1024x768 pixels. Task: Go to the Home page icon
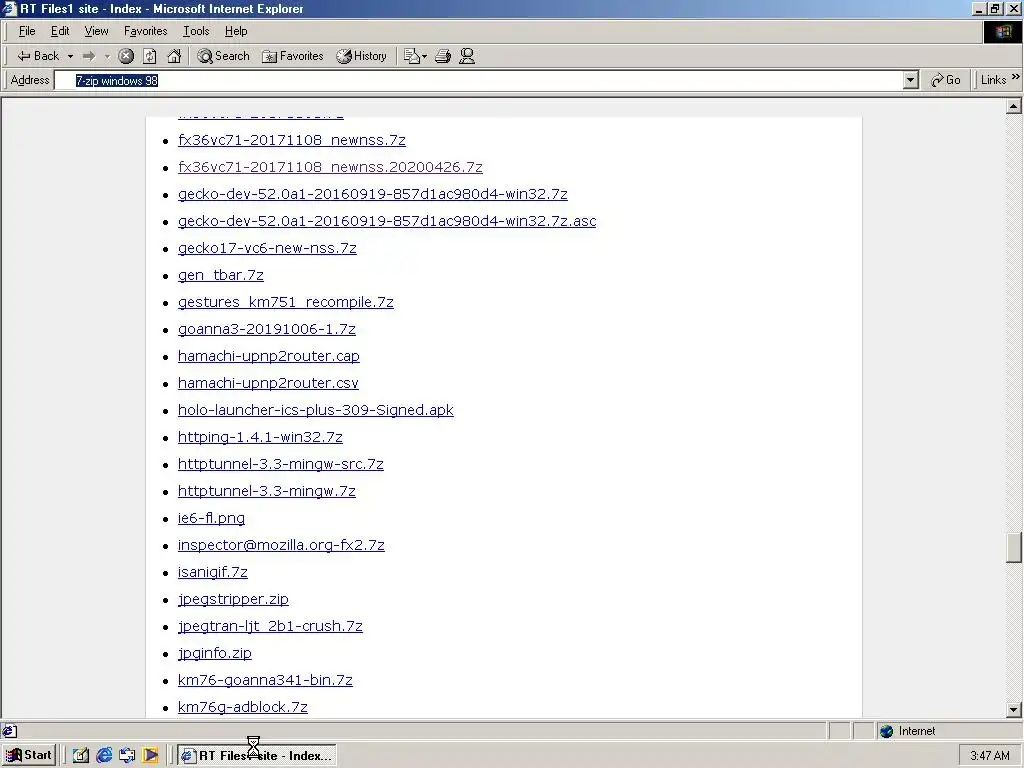pyautogui.click(x=174, y=56)
